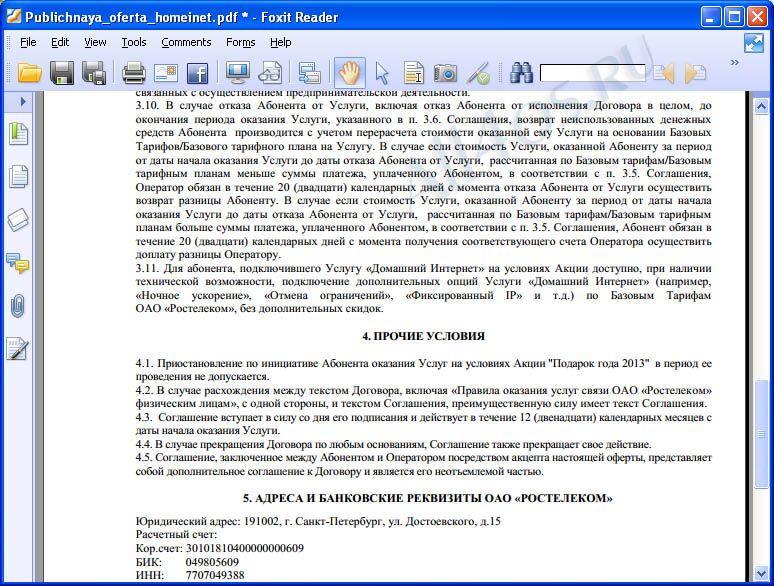The width and height of the screenshot is (774, 586).
Task: Click the vertical scrollbar down arrow
Action: coord(761,573)
